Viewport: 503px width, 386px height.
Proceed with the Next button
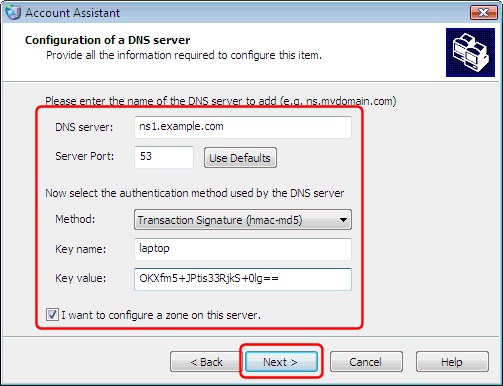(x=281, y=362)
